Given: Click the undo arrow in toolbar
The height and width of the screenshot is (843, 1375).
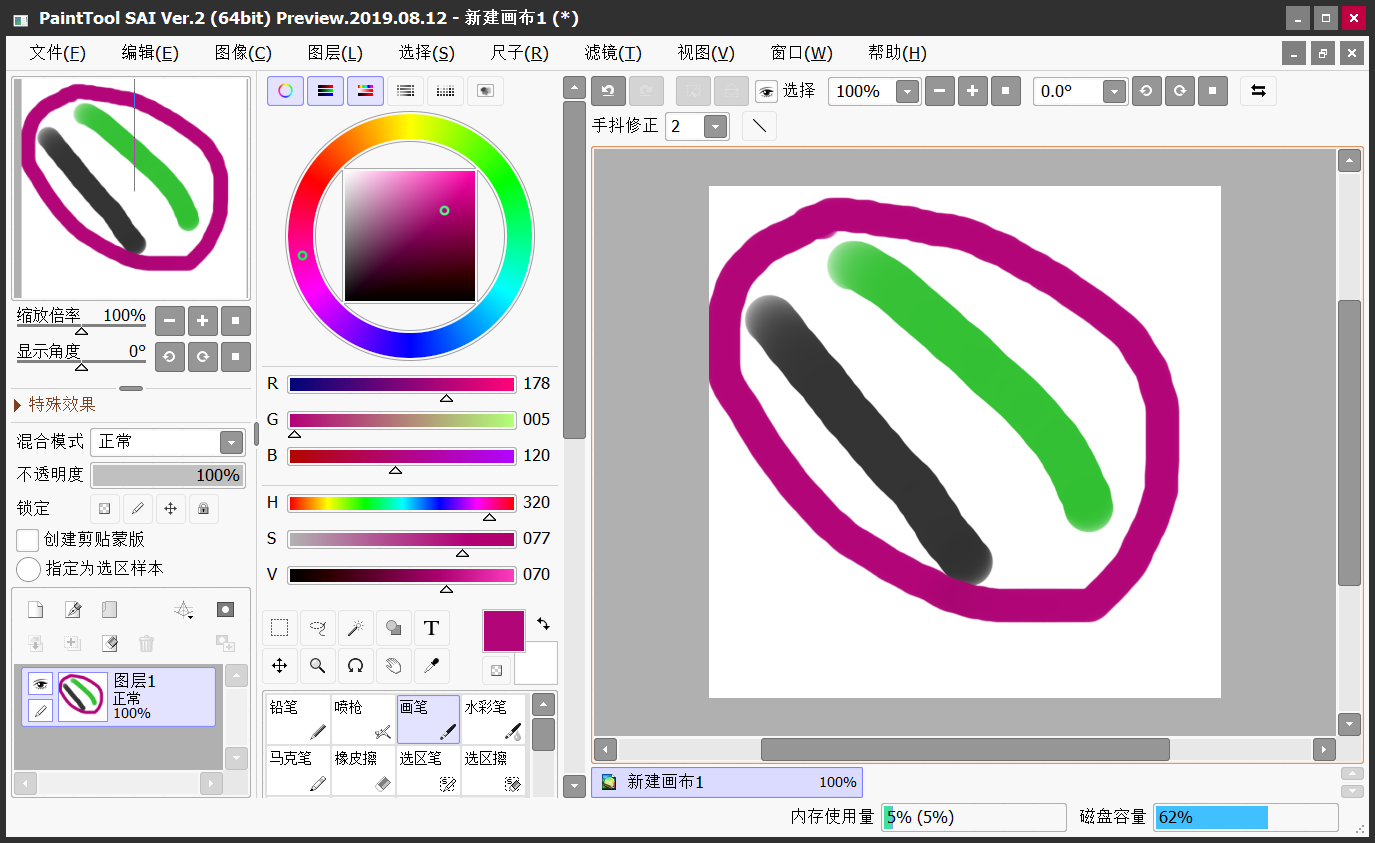Looking at the screenshot, I should 608,91.
